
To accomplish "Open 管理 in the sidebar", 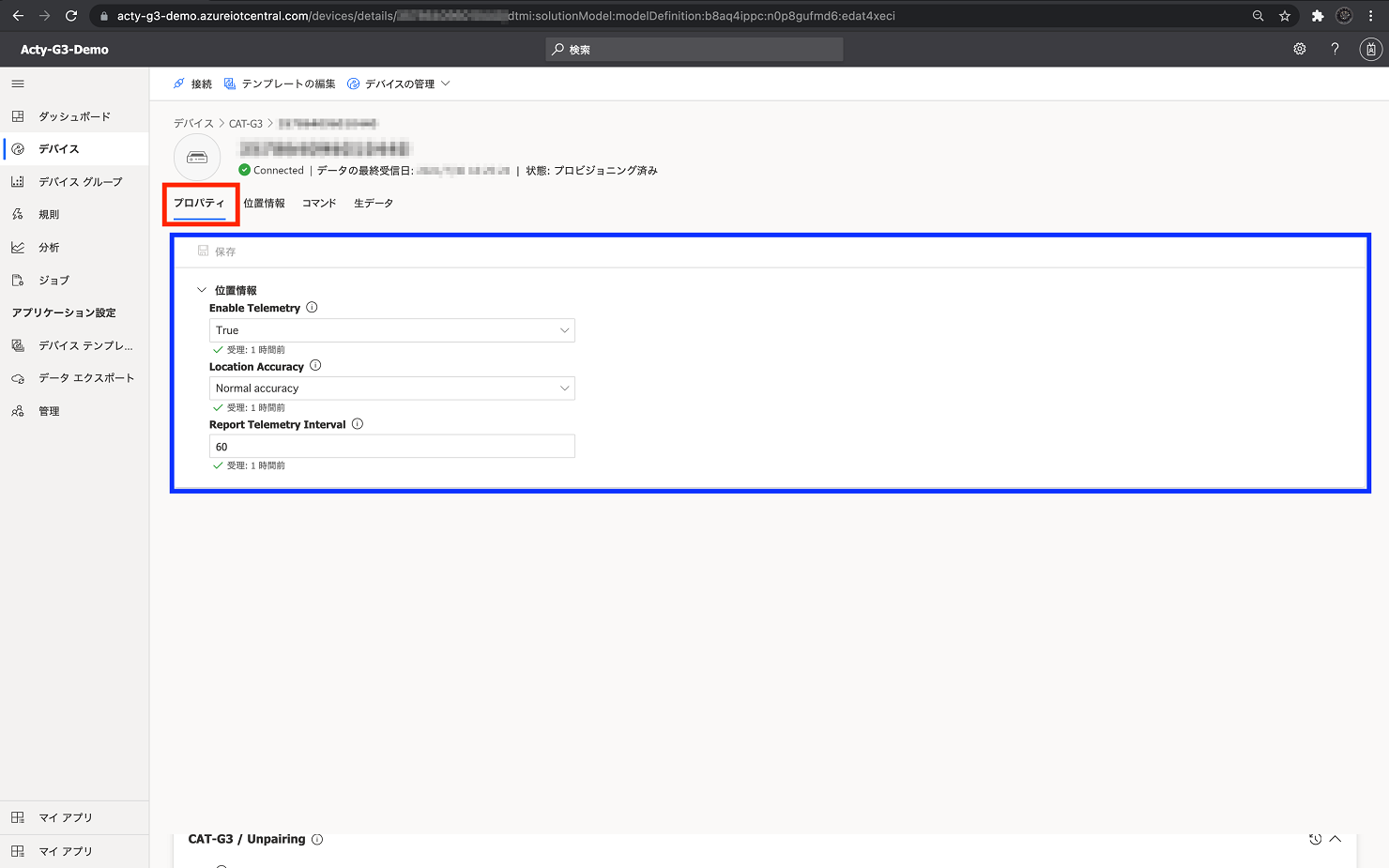I will click(x=74, y=411).
